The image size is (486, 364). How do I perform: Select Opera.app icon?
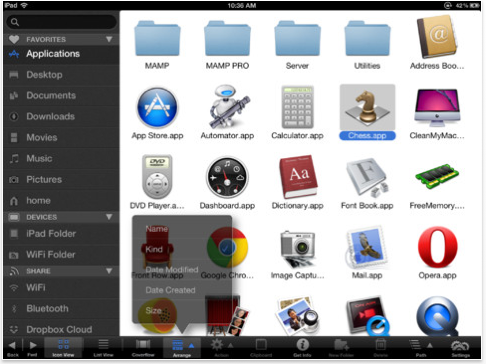point(437,247)
